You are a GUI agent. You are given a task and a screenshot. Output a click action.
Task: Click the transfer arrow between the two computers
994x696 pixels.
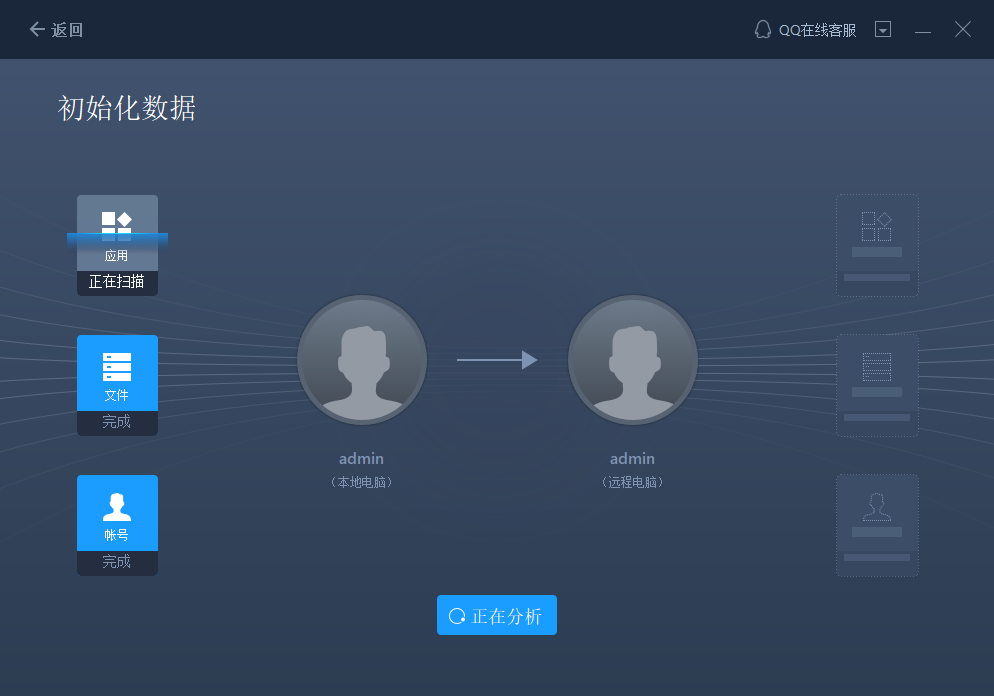click(x=497, y=360)
